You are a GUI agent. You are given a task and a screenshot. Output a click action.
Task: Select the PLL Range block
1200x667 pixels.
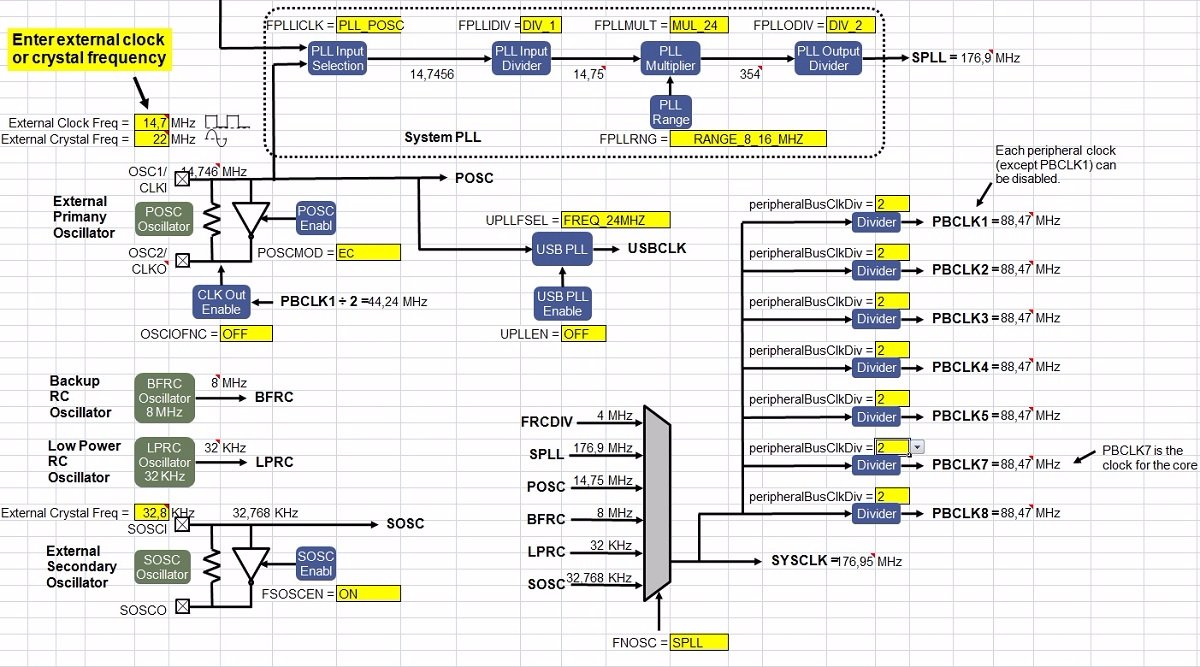pos(671,112)
